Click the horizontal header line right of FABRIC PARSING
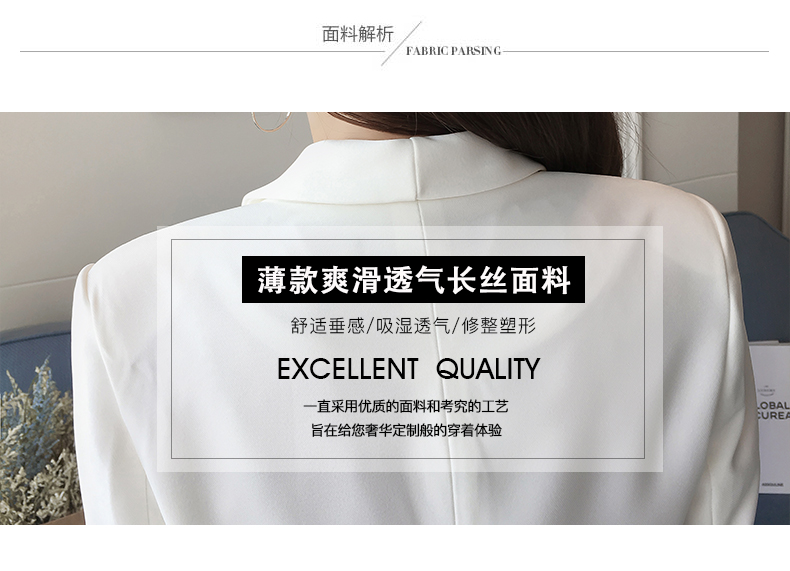 tap(635, 51)
